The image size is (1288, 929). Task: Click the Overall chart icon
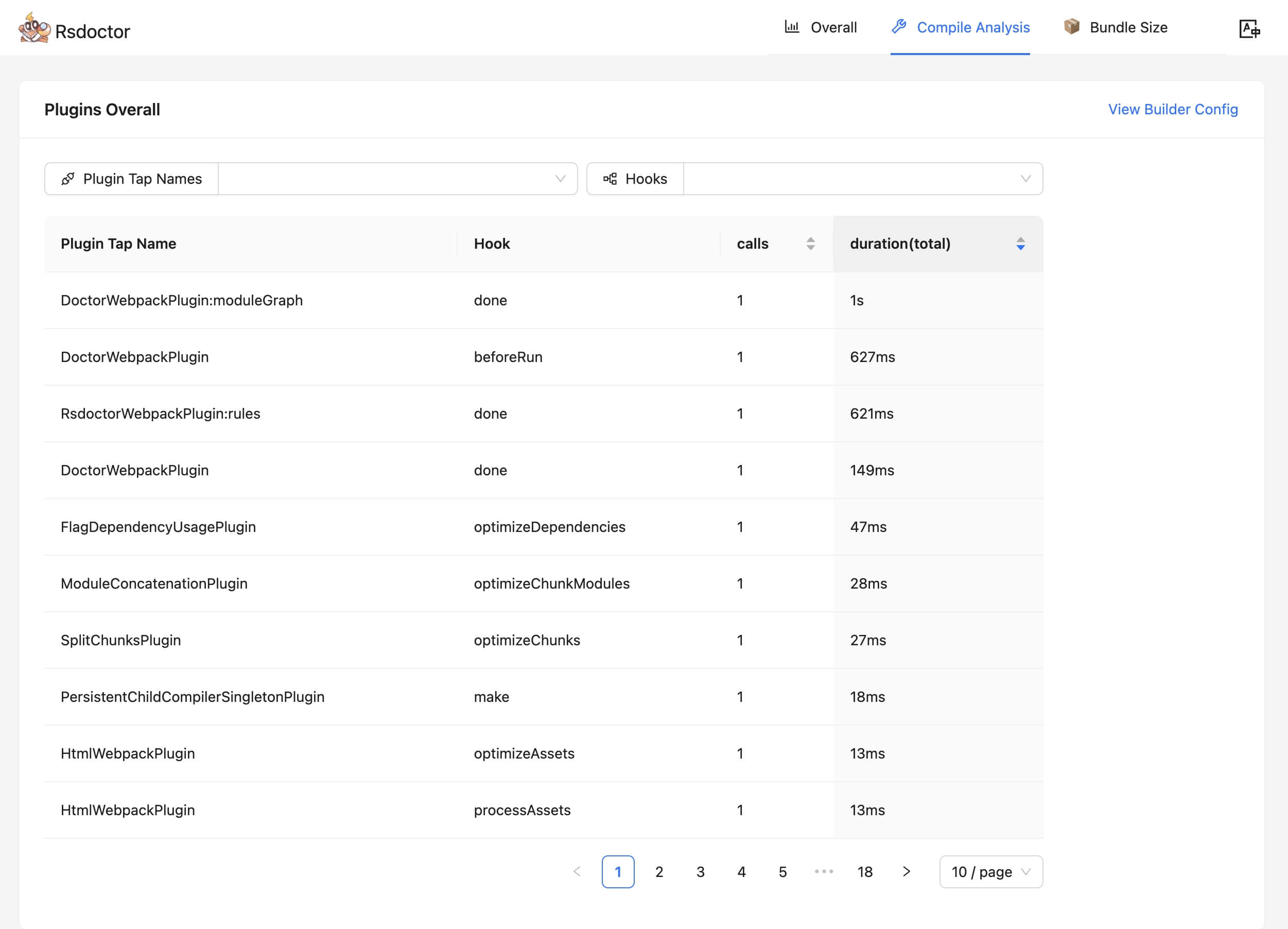click(x=792, y=27)
